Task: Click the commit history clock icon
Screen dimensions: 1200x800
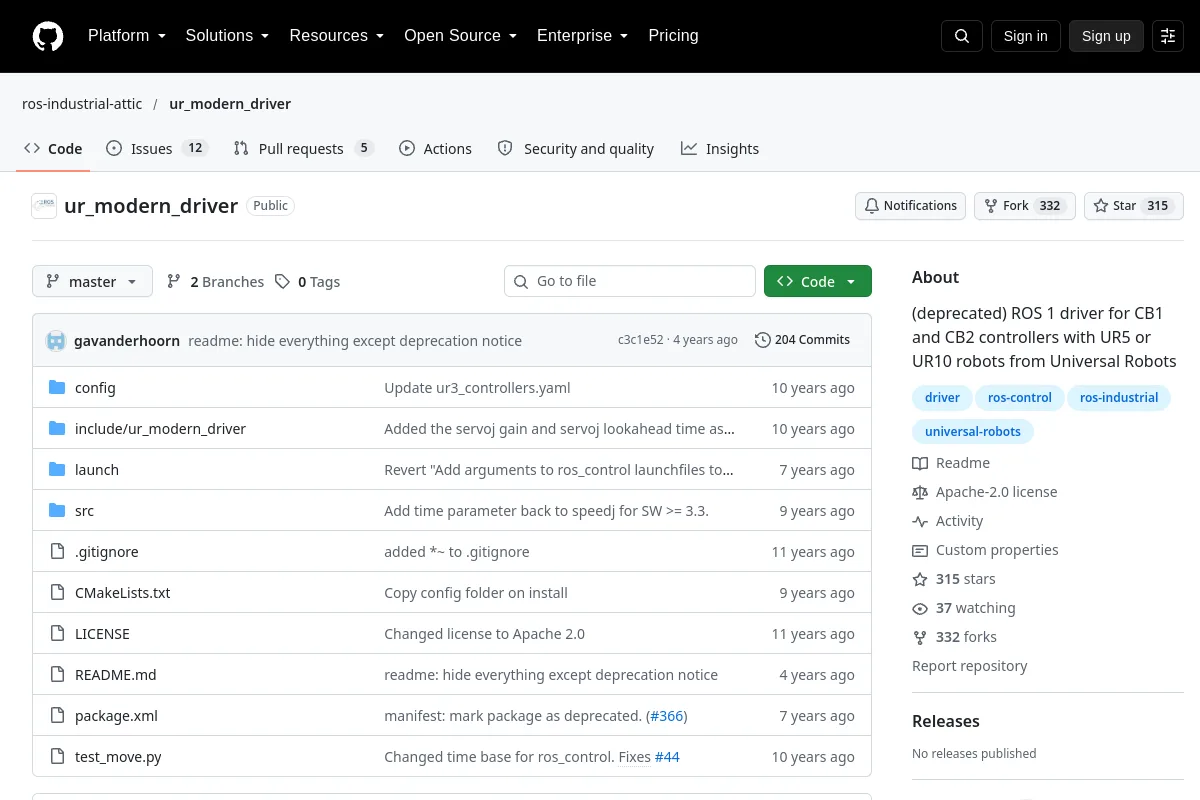Action: (763, 340)
